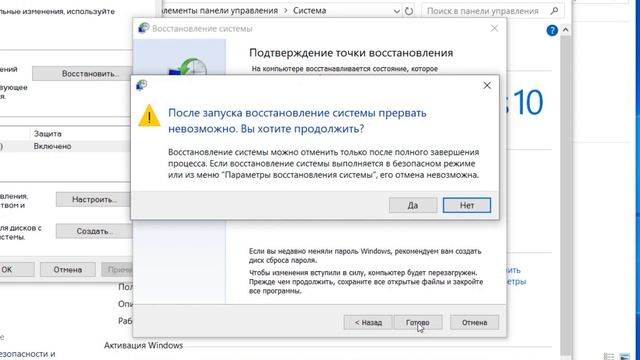
Task: Click the search magnifier icon
Action: tap(554, 11)
